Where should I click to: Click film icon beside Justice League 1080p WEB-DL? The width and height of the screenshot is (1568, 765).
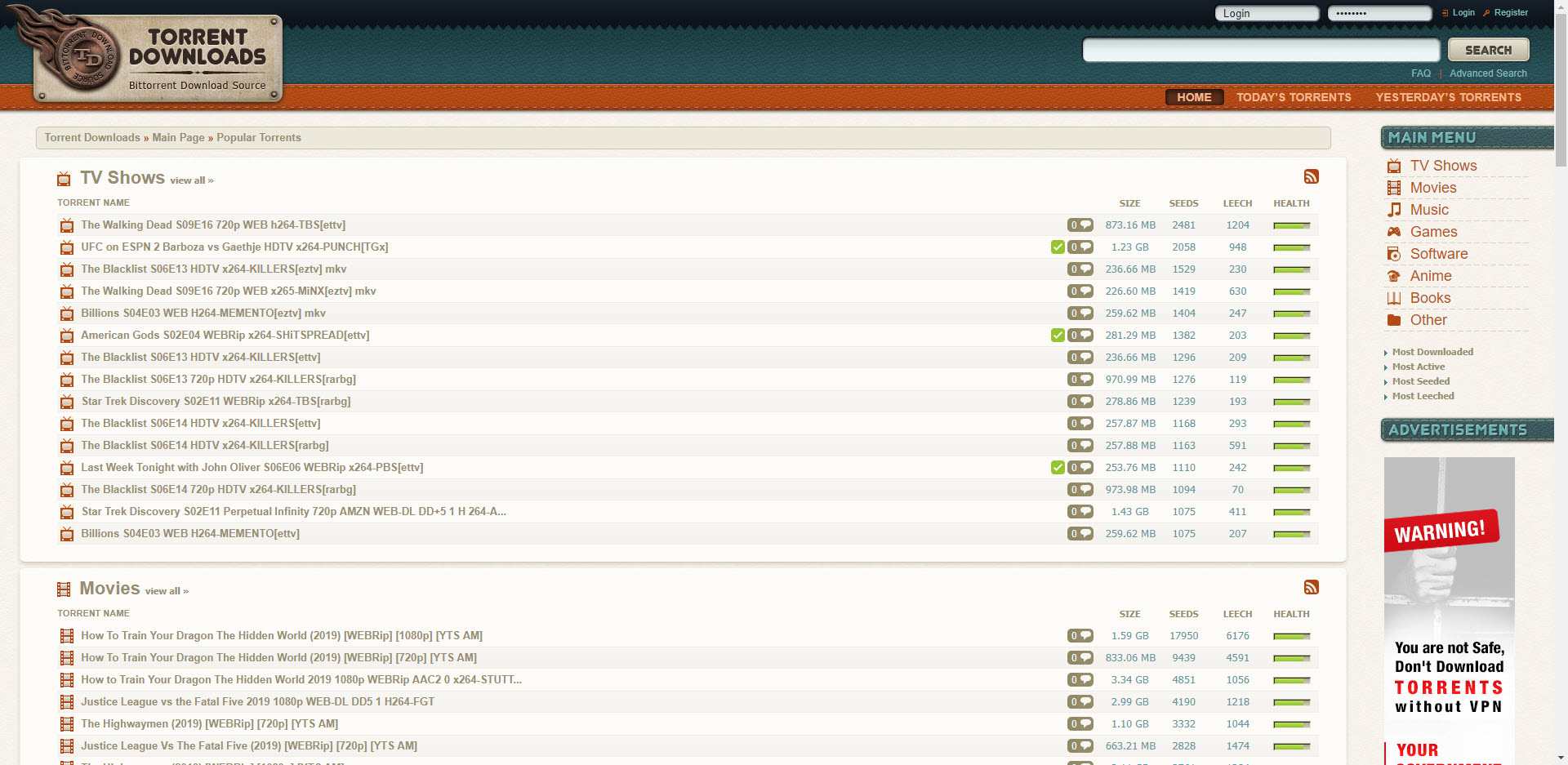(x=67, y=702)
